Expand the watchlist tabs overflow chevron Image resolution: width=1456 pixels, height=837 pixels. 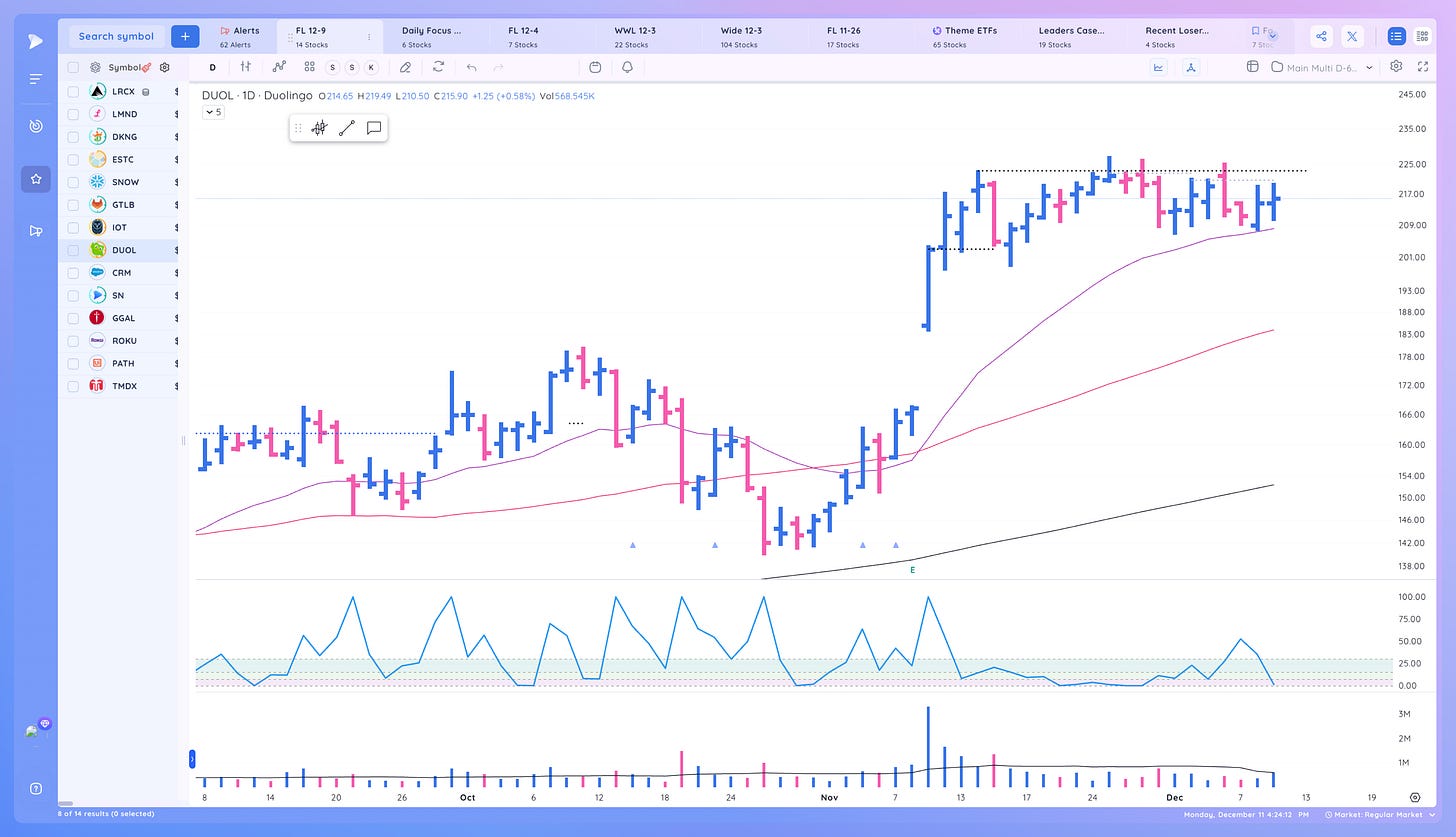pos(1272,34)
